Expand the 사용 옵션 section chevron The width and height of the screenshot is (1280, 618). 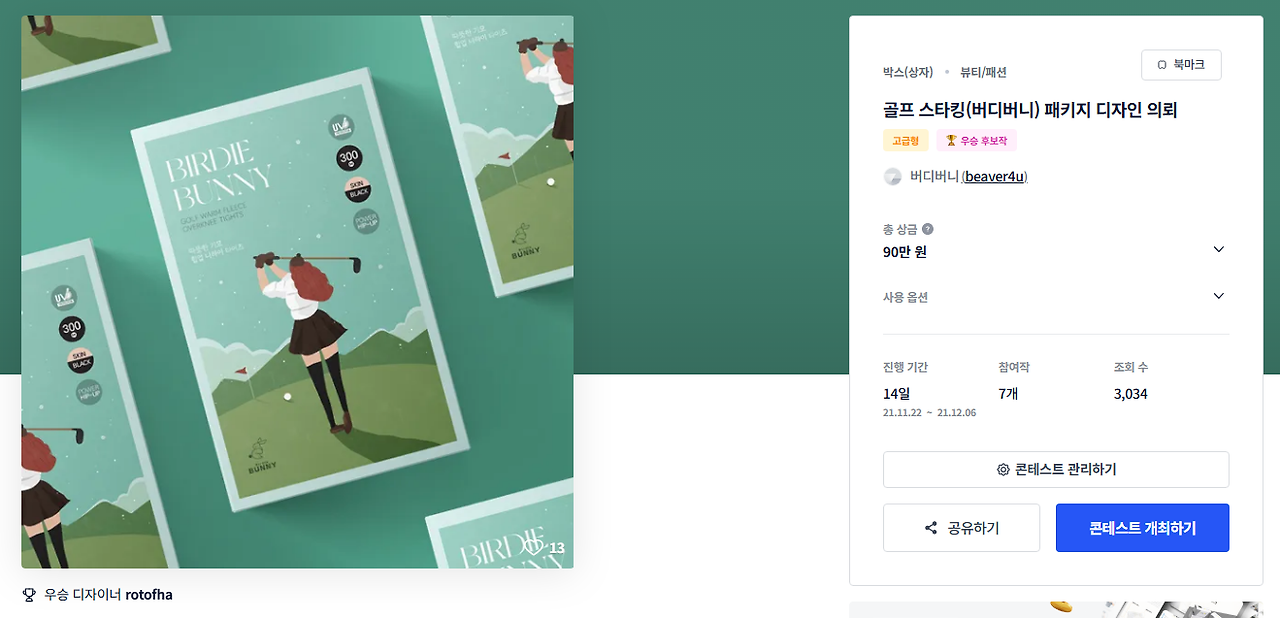[1218, 296]
